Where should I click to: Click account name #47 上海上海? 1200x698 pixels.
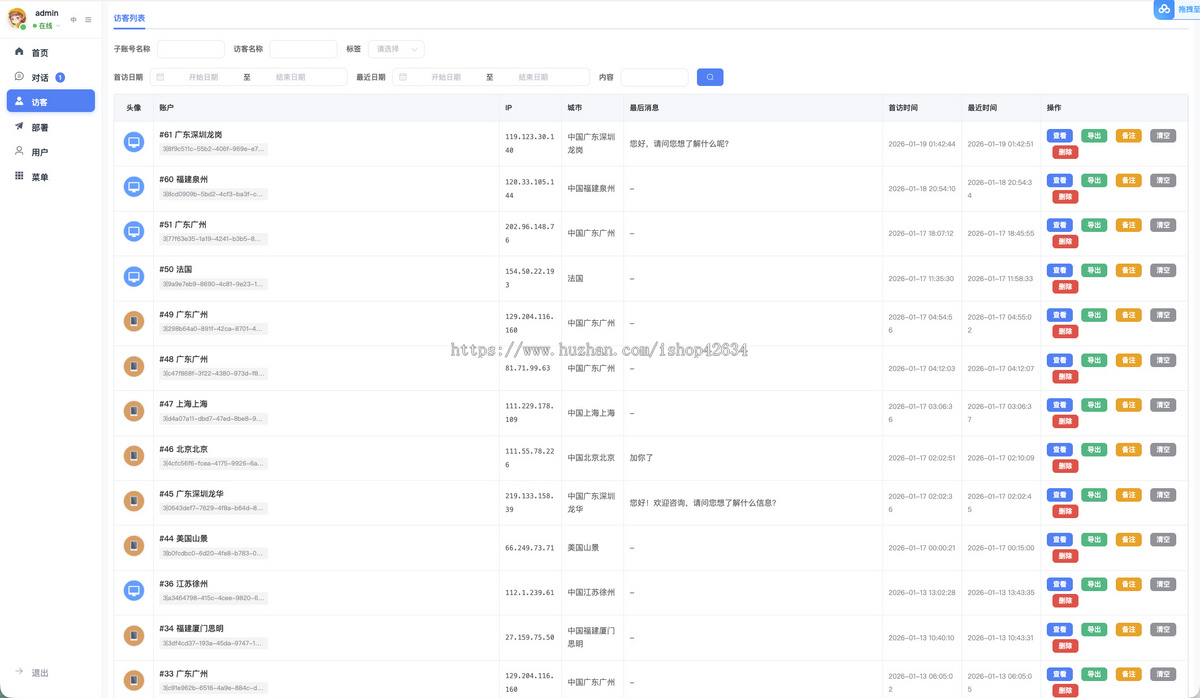pos(183,404)
